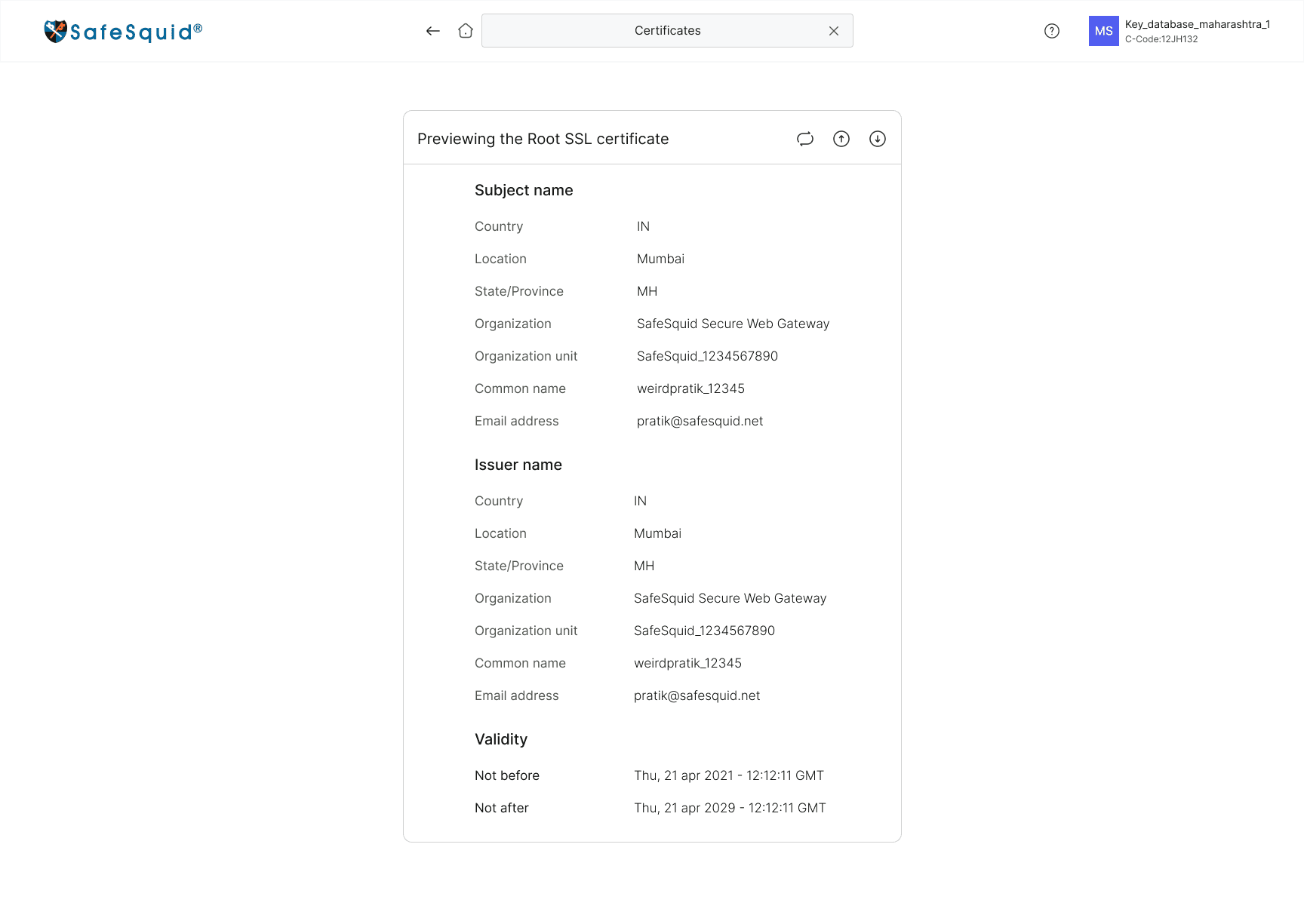The height and width of the screenshot is (924, 1304).
Task: Click the Email address label under Issuer name
Action: pyautogui.click(x=517, y=695)
